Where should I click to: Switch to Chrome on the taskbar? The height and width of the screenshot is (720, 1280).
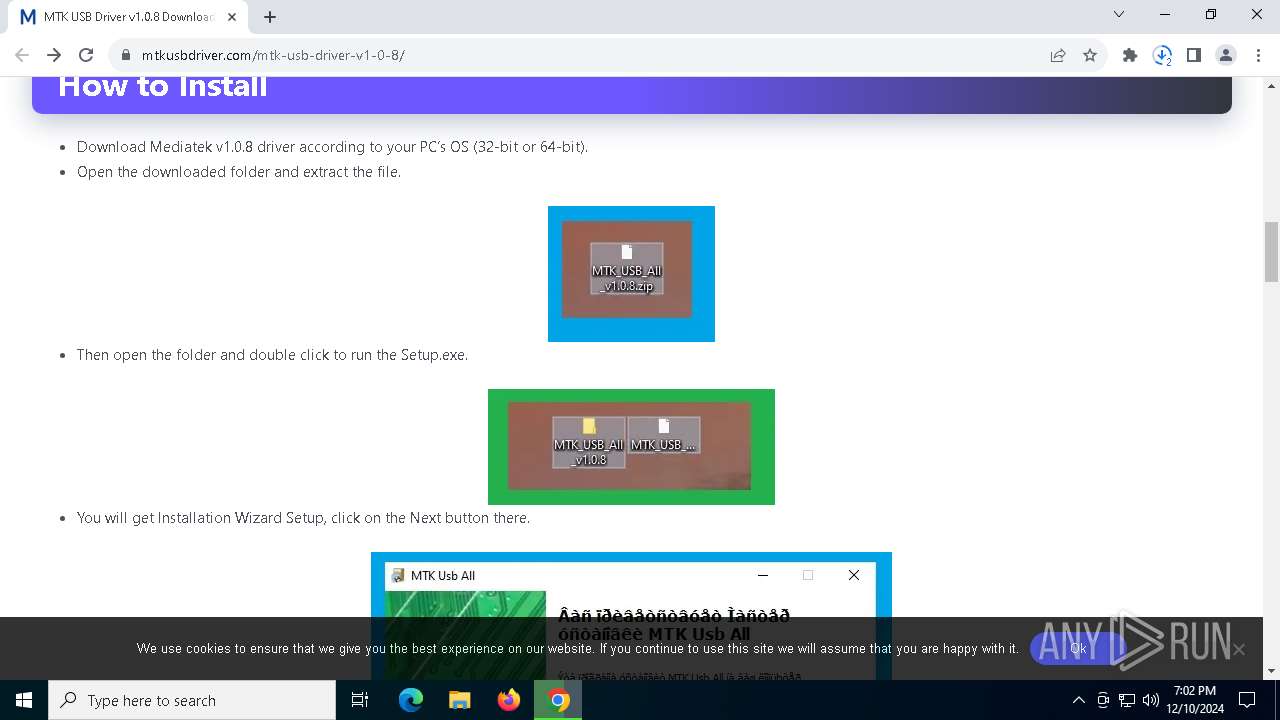[x=558, y=700]
